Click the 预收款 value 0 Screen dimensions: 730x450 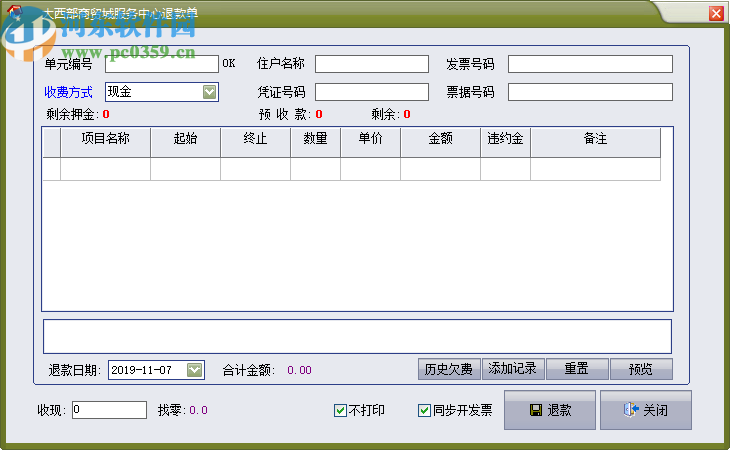point(319,114)
